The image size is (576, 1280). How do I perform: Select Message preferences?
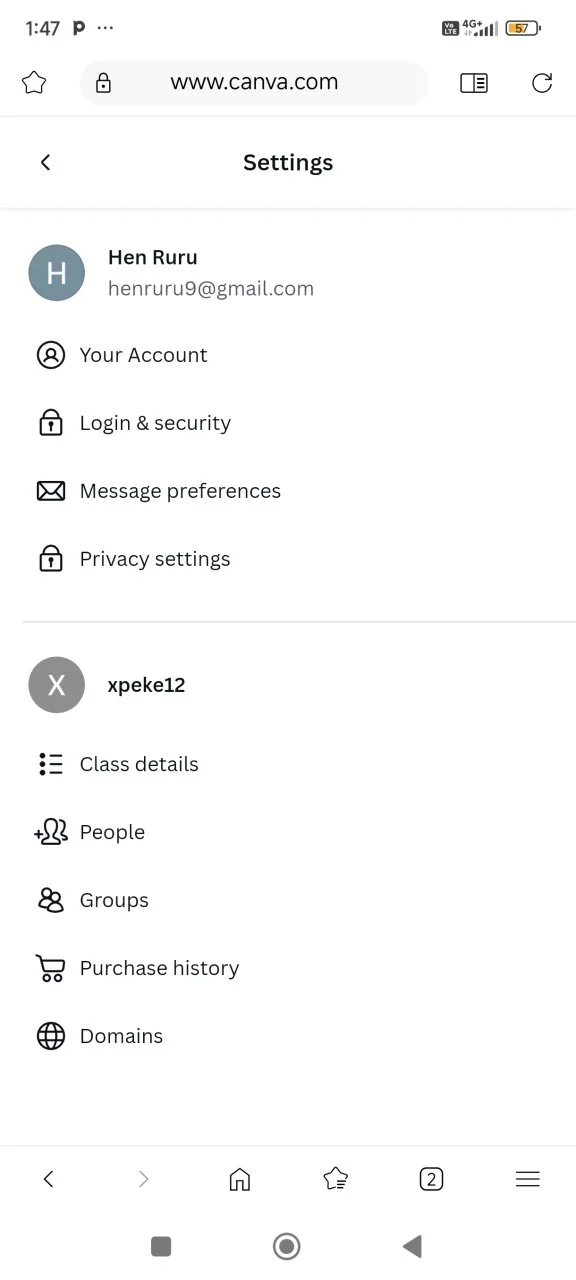tap(288, 491)
